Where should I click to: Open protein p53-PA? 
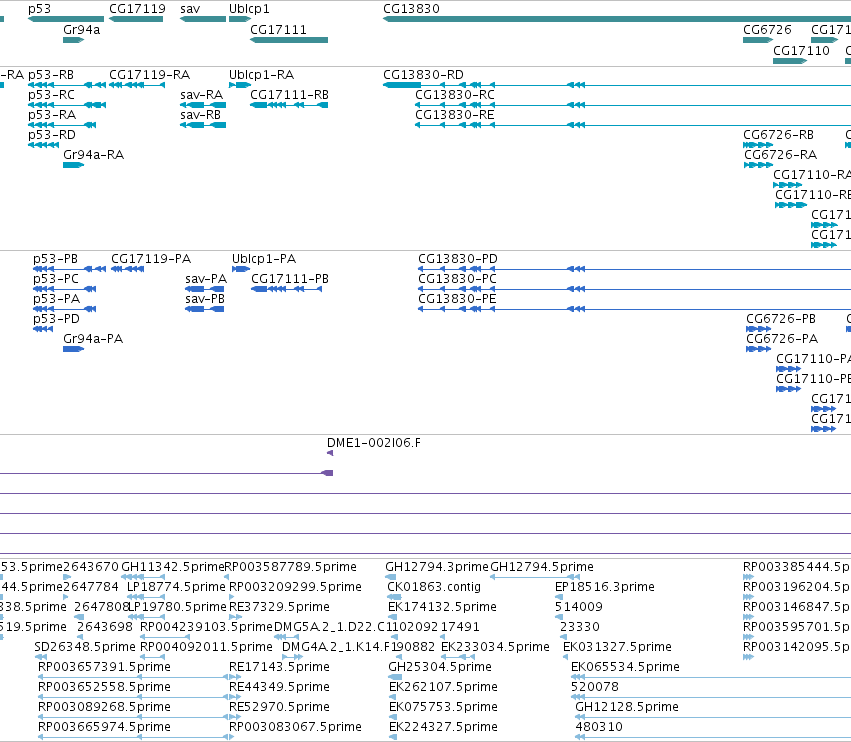coord(56,299)
